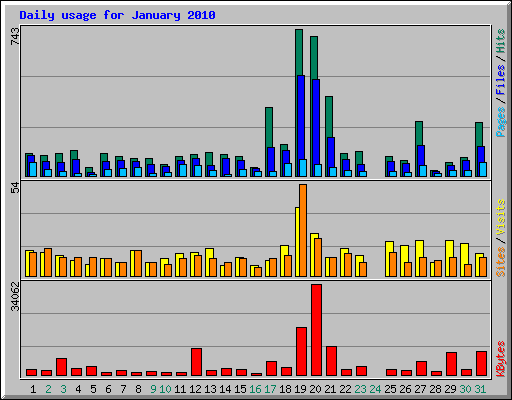Click the tallest green hits bar for day 19
Viewport: 512px width, 400px height.
299,52
